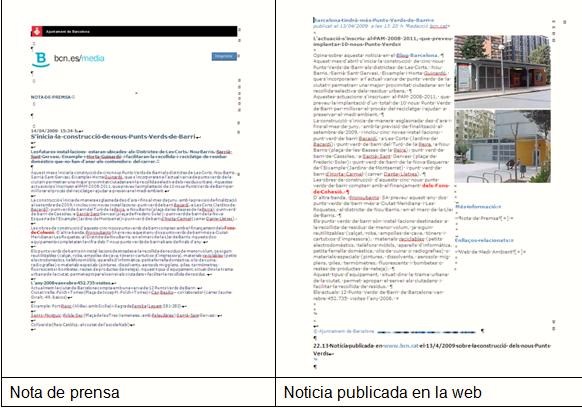Click the red Ajuntament de Barcelona crest icon
Screen dimensions: 582x408
pyautogui.click(x=37, y=32)
